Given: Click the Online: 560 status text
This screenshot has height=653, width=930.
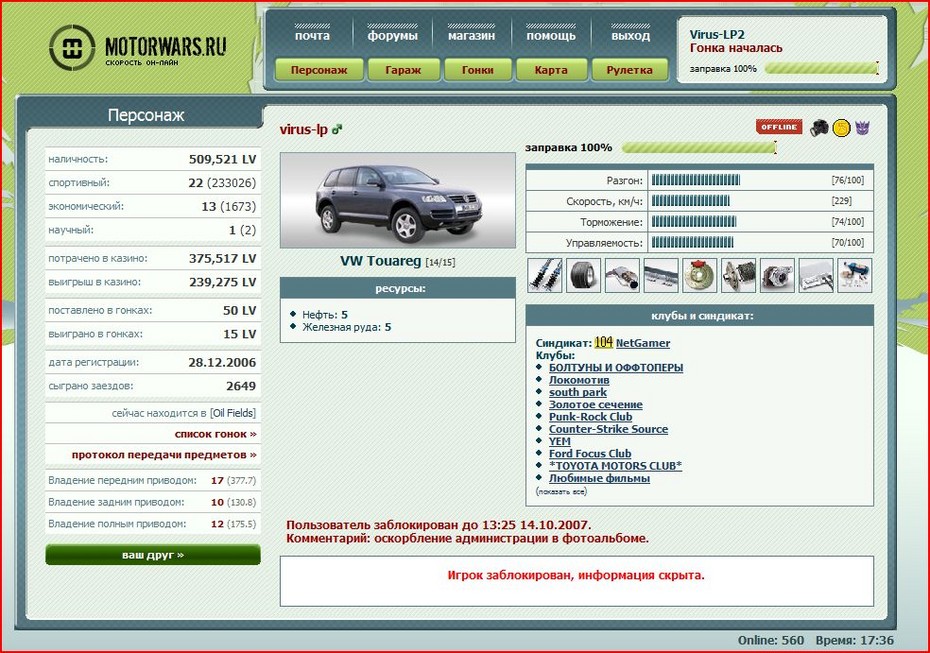Looking at the screenshot, I should pyautogui.click(x=771, y=640).
